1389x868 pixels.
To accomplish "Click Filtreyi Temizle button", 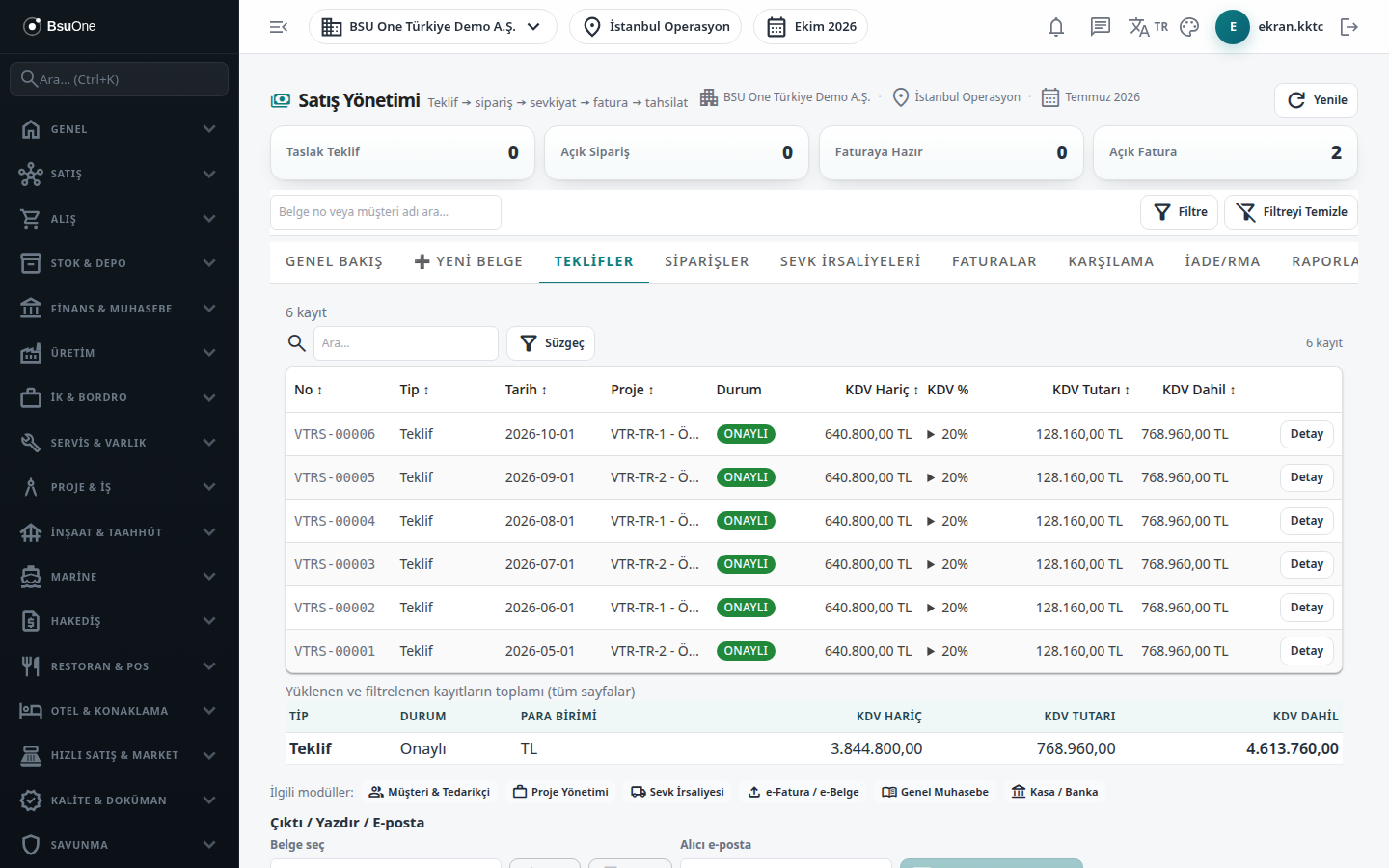I will point(1291,212).
